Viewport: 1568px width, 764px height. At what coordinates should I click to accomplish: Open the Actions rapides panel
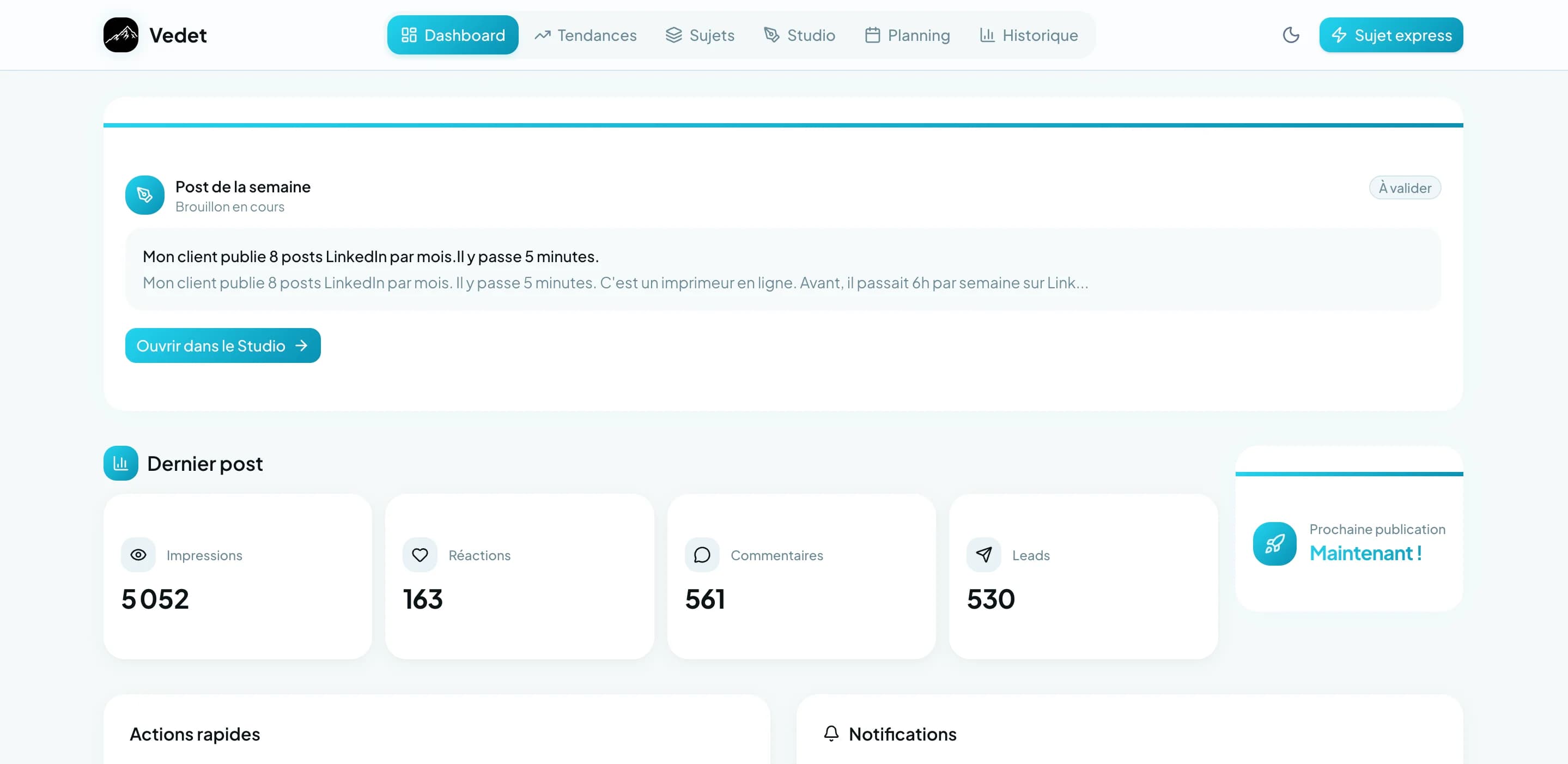coord(195,733)
